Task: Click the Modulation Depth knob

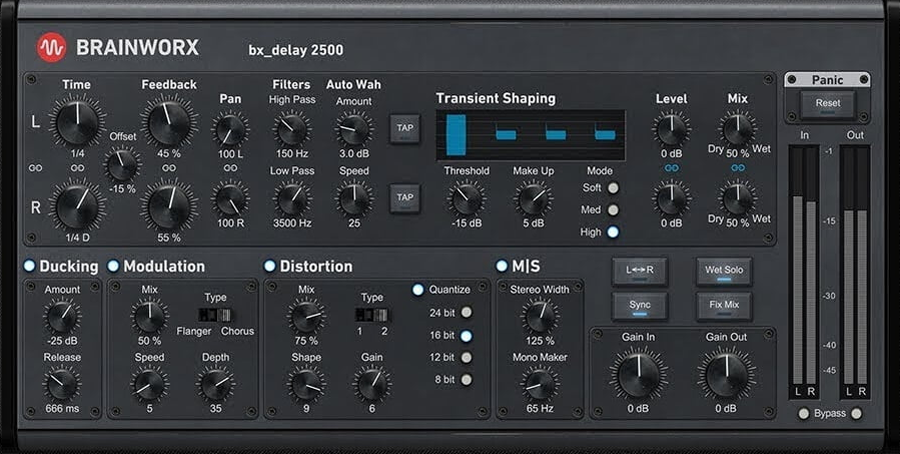Action: point(215,385)
